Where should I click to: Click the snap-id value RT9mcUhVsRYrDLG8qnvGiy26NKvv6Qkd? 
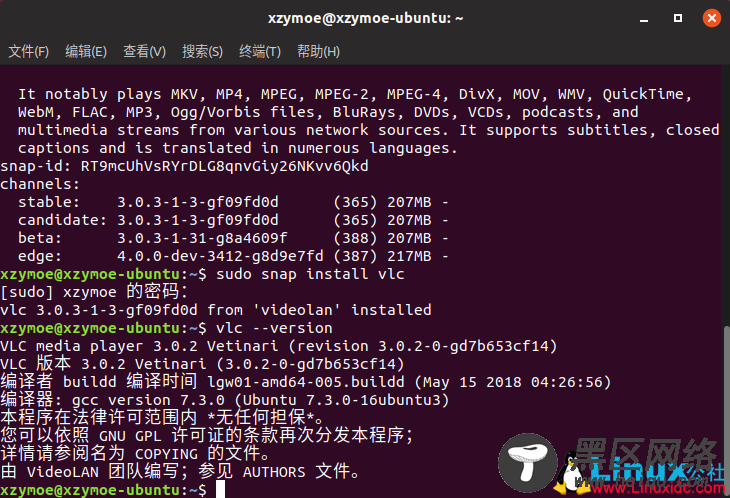point(224,166)
